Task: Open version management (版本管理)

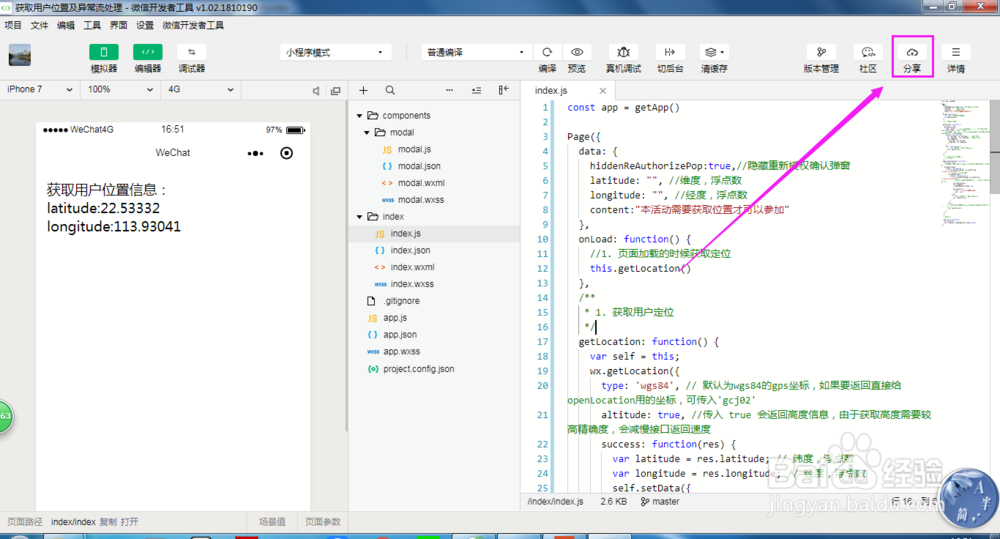Action: (821, 52)
